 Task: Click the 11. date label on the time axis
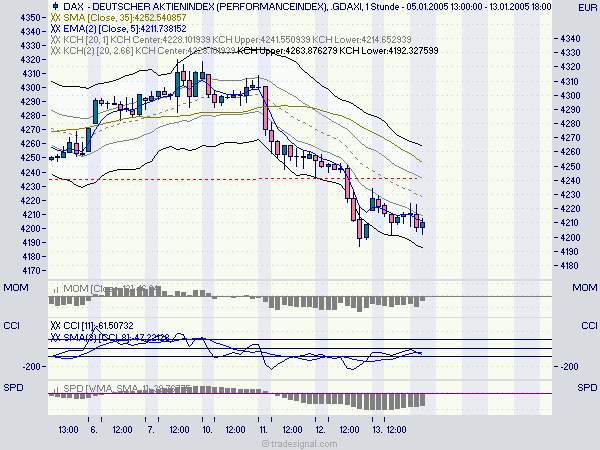coord(264,430)
